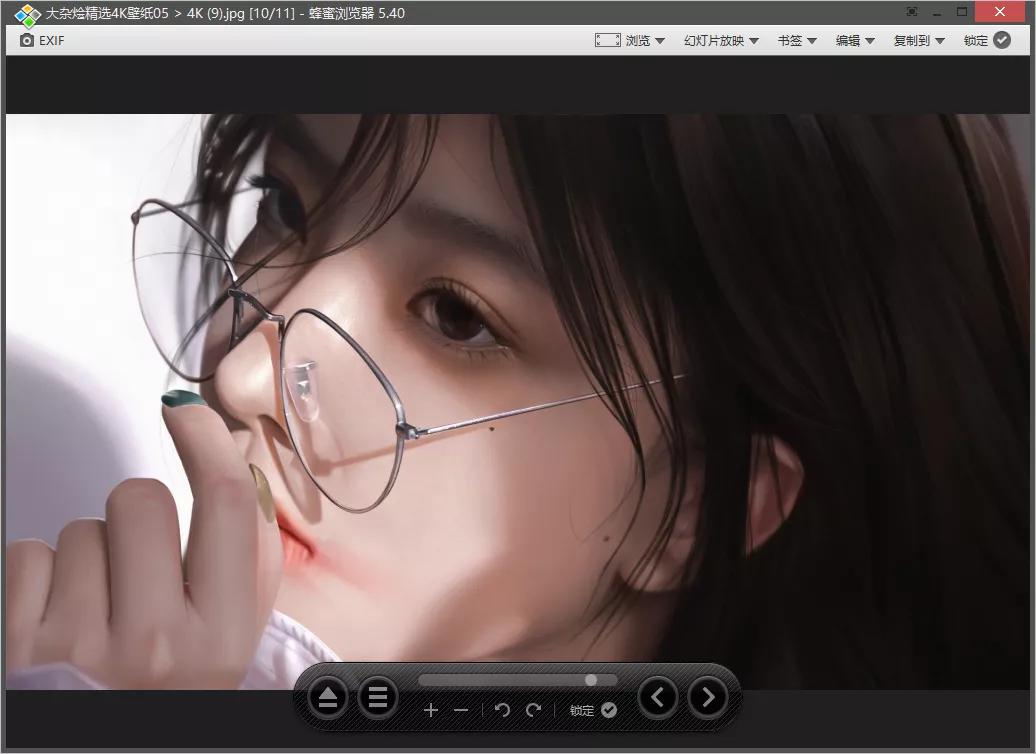Viewport: 1036px width, 754px height.
Task: Open the hamburger menu on bottom toolbar
Action: [x=378, y=697]
